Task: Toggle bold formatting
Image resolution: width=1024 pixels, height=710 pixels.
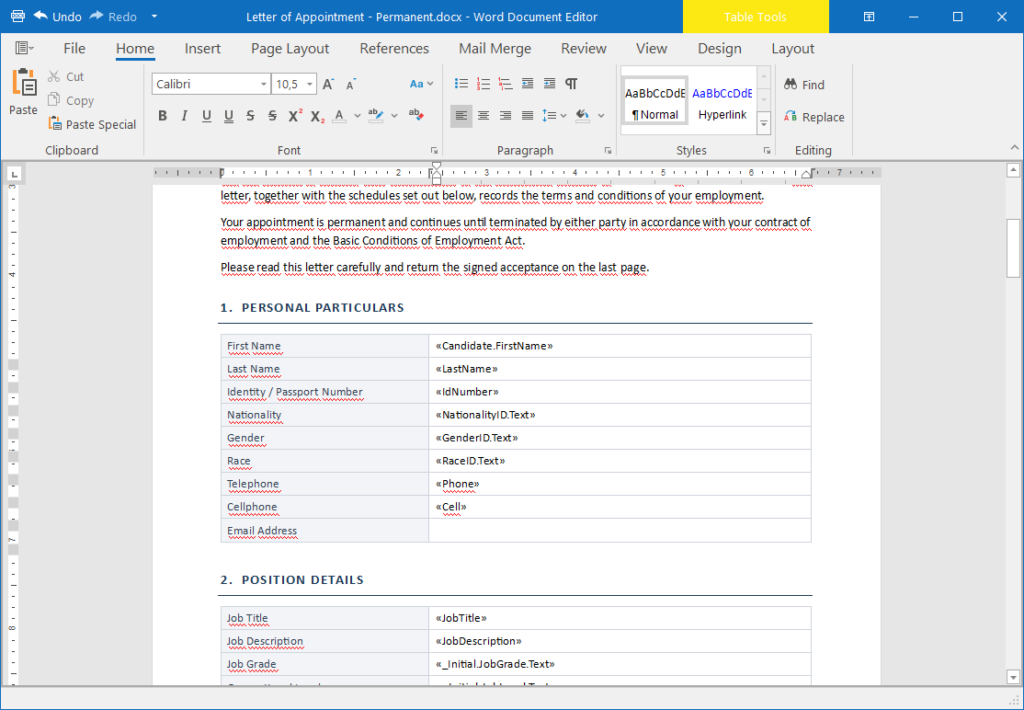Action: 163,116
